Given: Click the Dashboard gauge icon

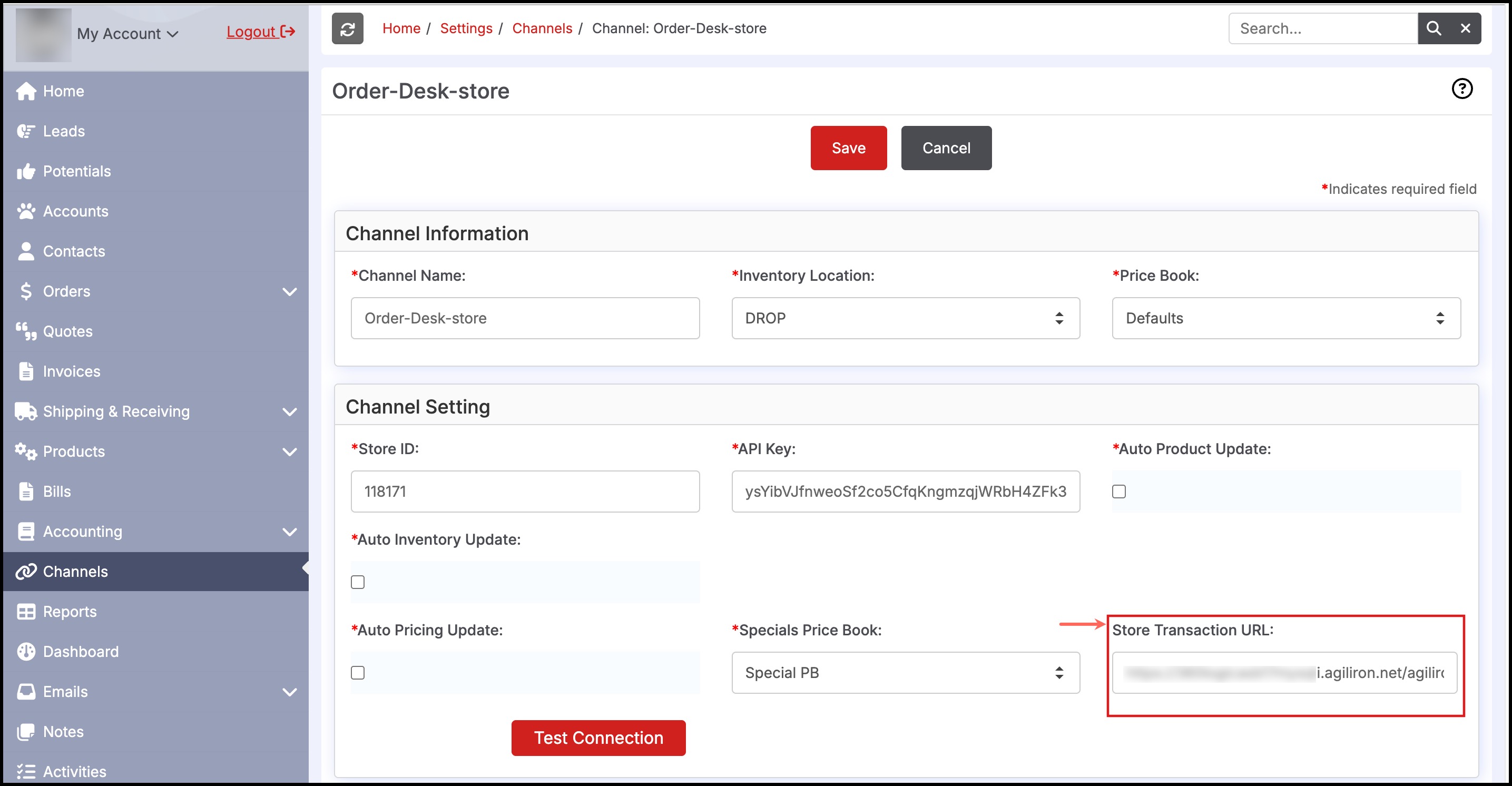Looking at the screenshot, I should (26, 652).
